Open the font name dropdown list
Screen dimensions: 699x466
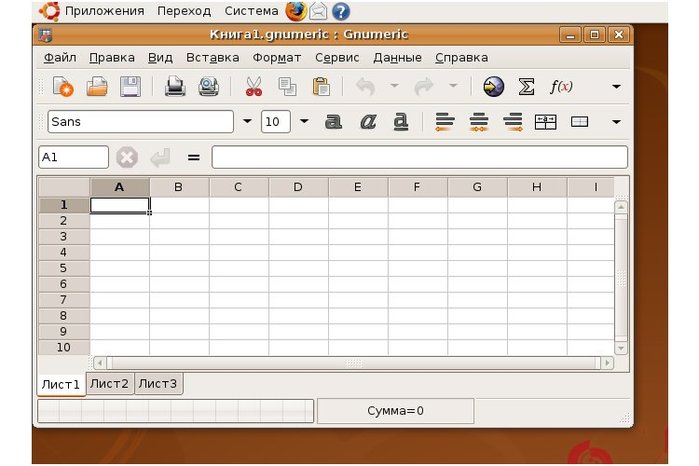(x=247, y=121)
